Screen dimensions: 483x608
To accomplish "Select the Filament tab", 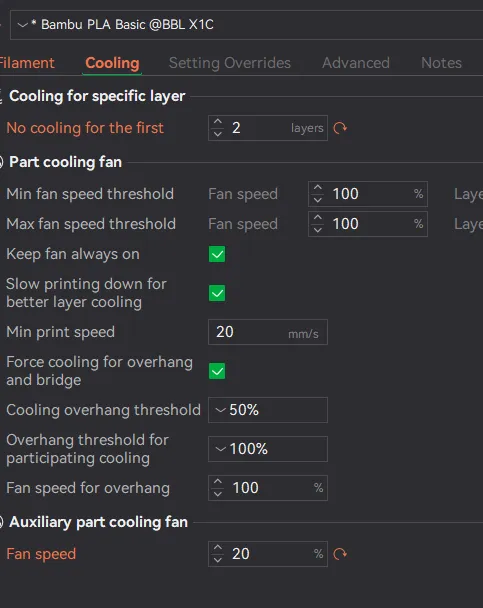I will (27, 63).
